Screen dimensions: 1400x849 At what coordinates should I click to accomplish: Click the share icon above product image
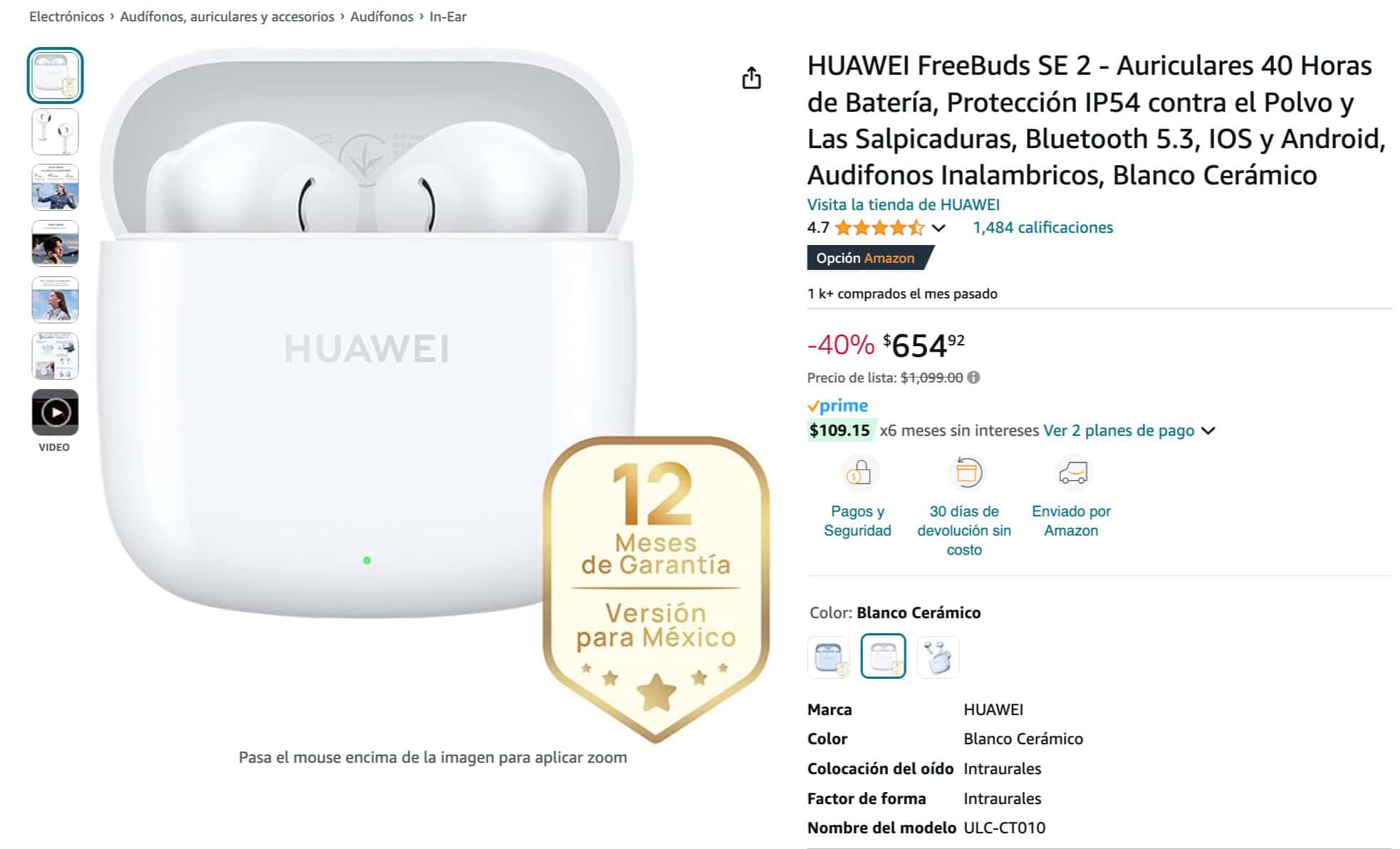(751, 78)
